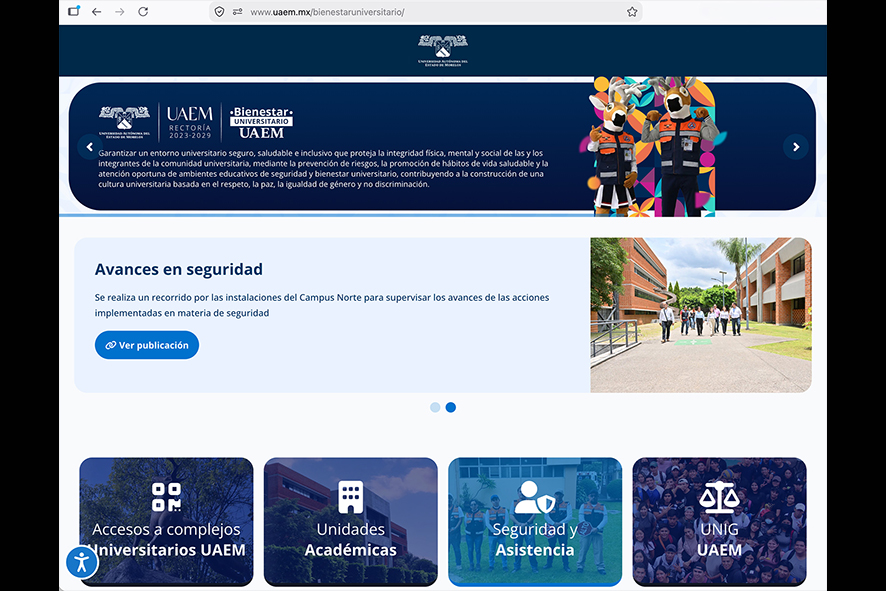The height and width of the screenshot is (591, 886).
Task: Open the shield tracking protection icon
Action: (220, 12)
